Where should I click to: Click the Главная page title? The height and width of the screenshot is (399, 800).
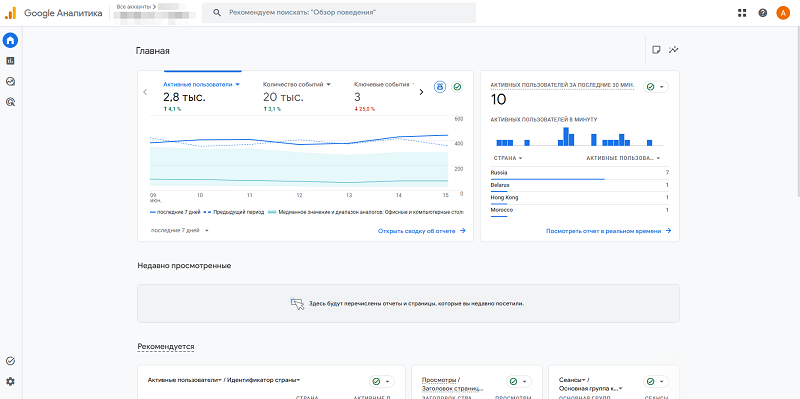[x=153, y=51]
